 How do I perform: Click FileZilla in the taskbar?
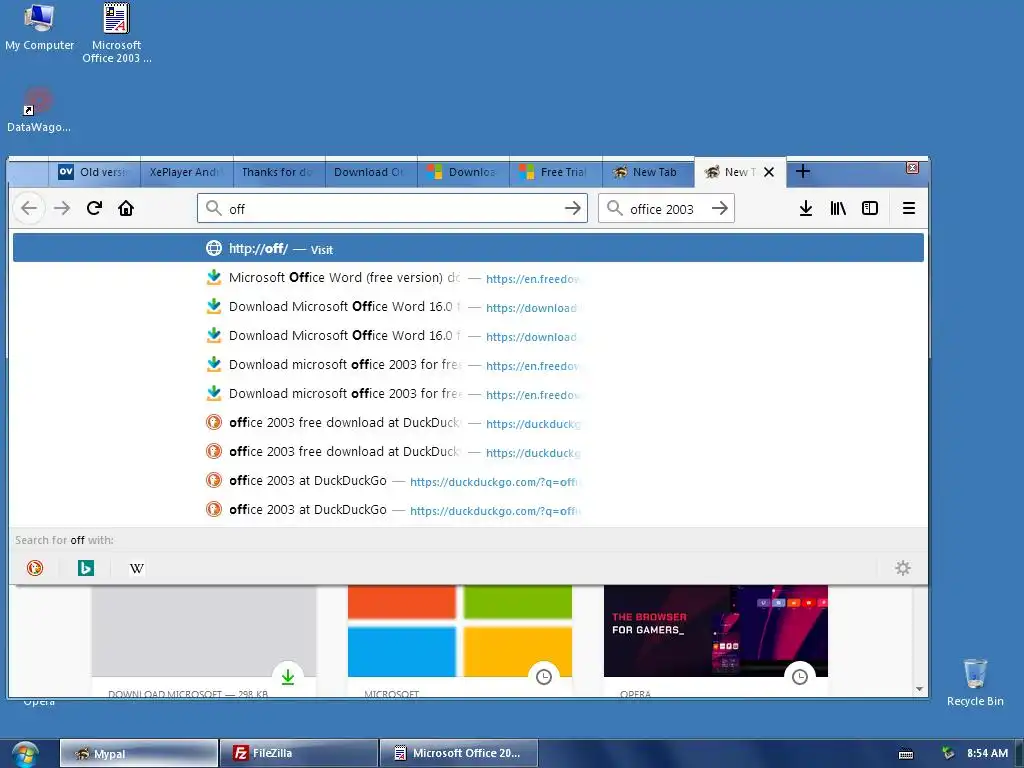[x=299, y=754]
